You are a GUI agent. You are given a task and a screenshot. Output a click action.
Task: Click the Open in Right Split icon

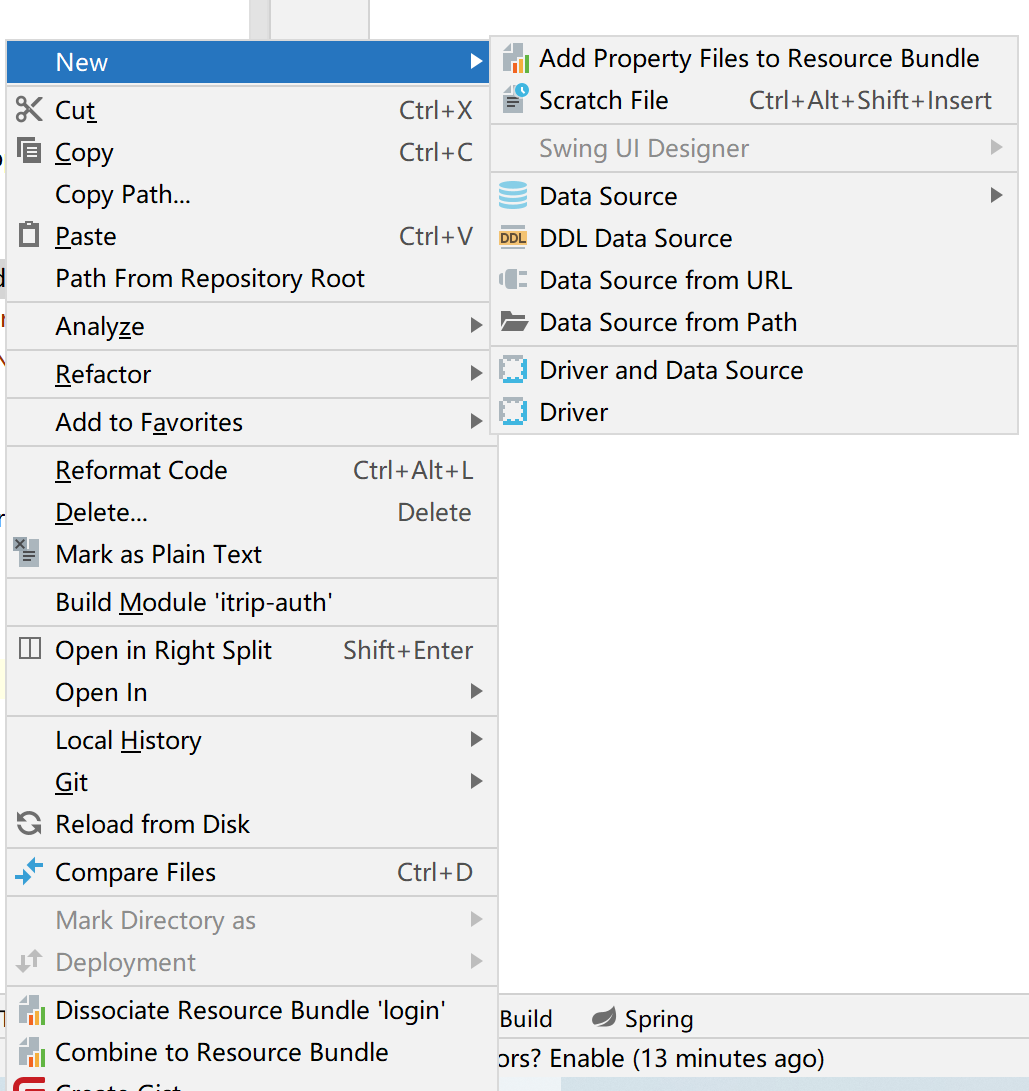(x=30, y=650)
